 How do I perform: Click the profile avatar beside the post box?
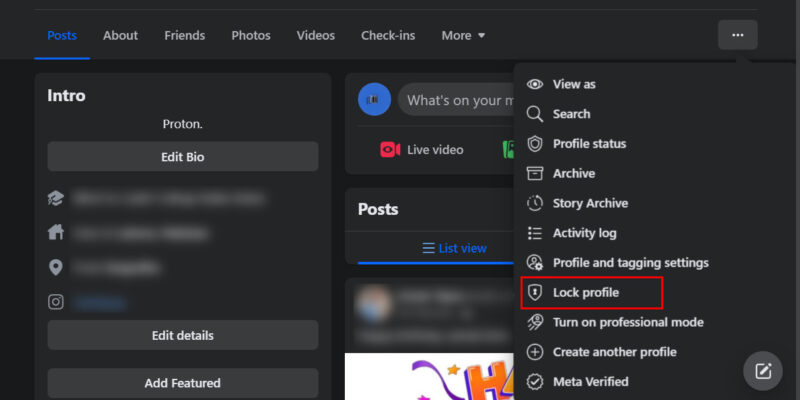coord(374,99)
